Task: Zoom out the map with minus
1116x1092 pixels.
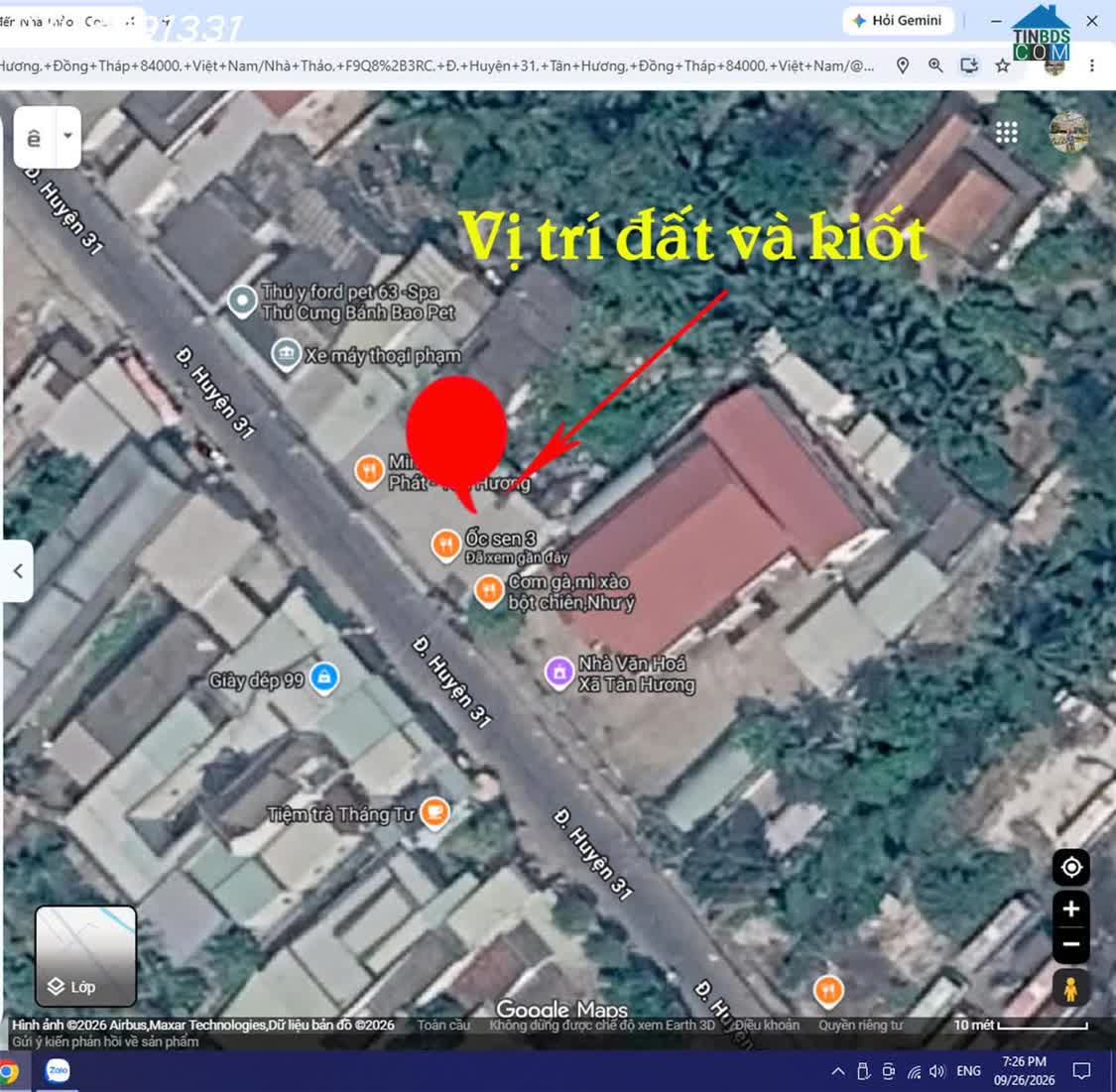Action: pyautogui.click(x=1071, y=945)
